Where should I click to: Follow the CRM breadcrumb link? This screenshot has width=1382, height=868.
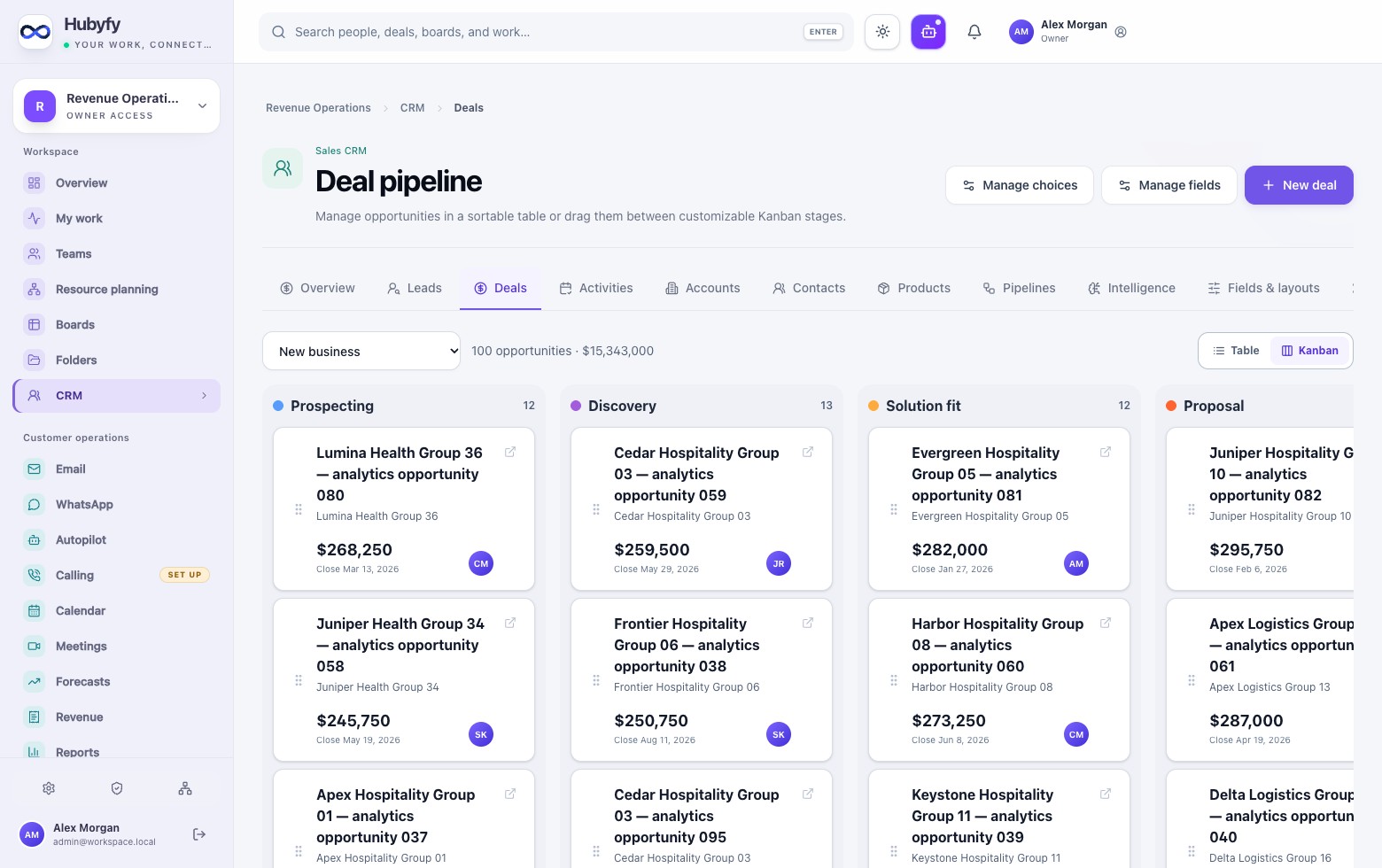(412, 108)
